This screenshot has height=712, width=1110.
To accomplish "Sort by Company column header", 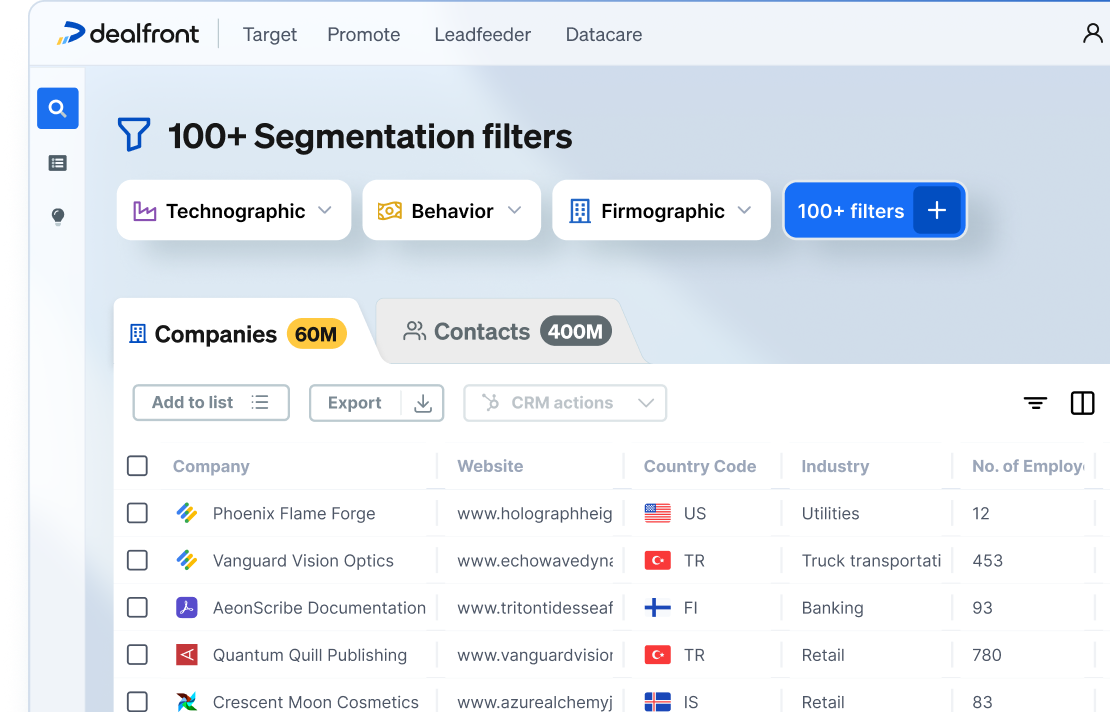I will click(x=211, y=466).
